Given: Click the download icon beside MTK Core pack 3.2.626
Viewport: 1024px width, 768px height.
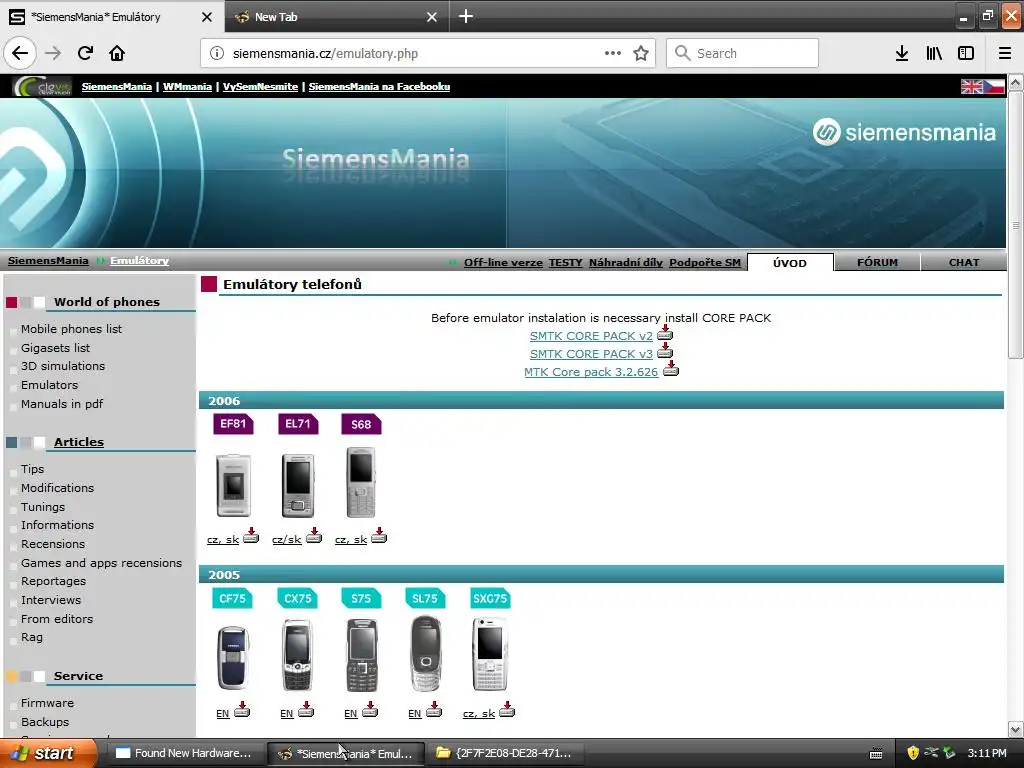Looking at the screenshot, I should 671,369.
